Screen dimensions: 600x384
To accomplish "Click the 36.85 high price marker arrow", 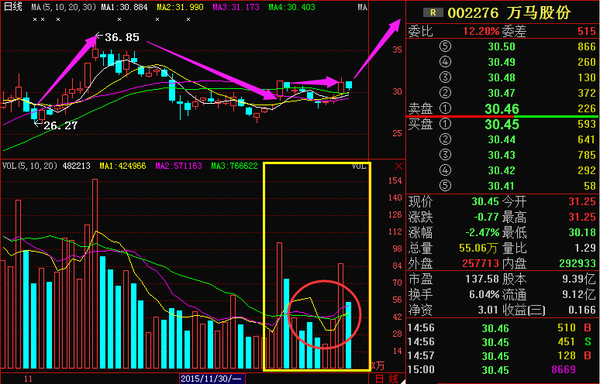I will (98, 37).
